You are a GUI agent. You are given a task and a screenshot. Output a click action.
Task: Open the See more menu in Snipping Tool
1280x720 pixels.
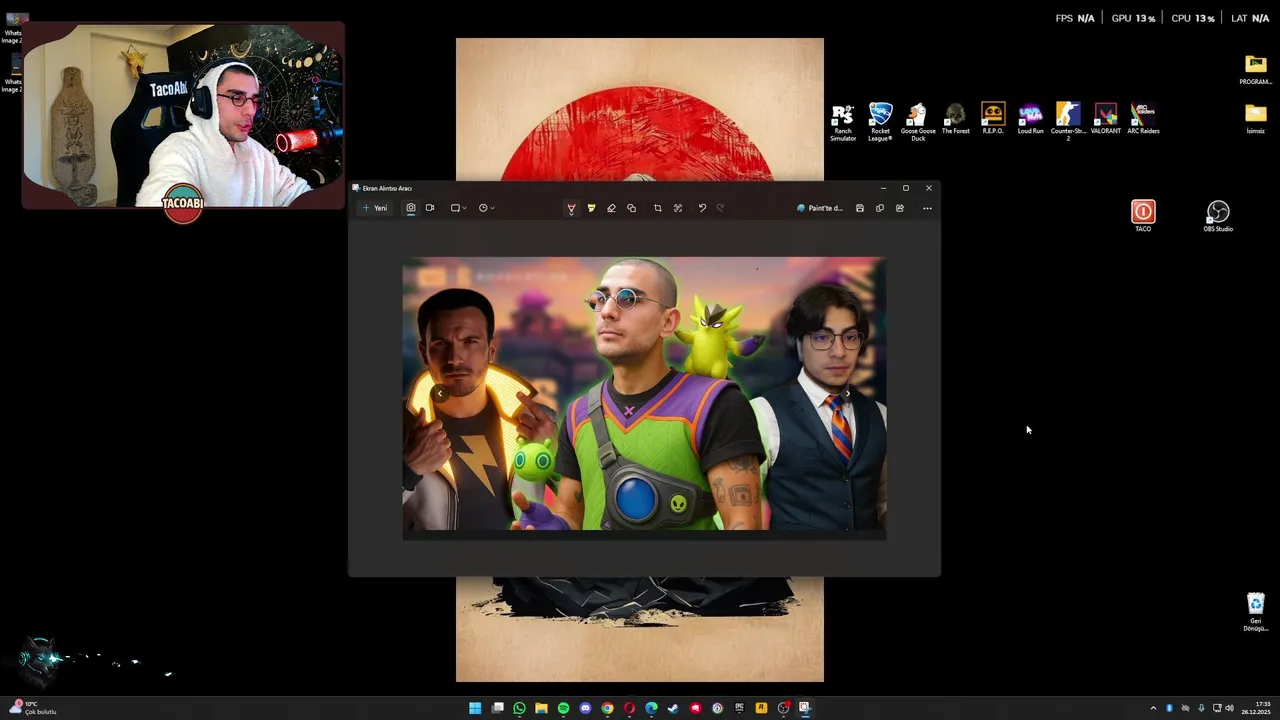point(927,208)
